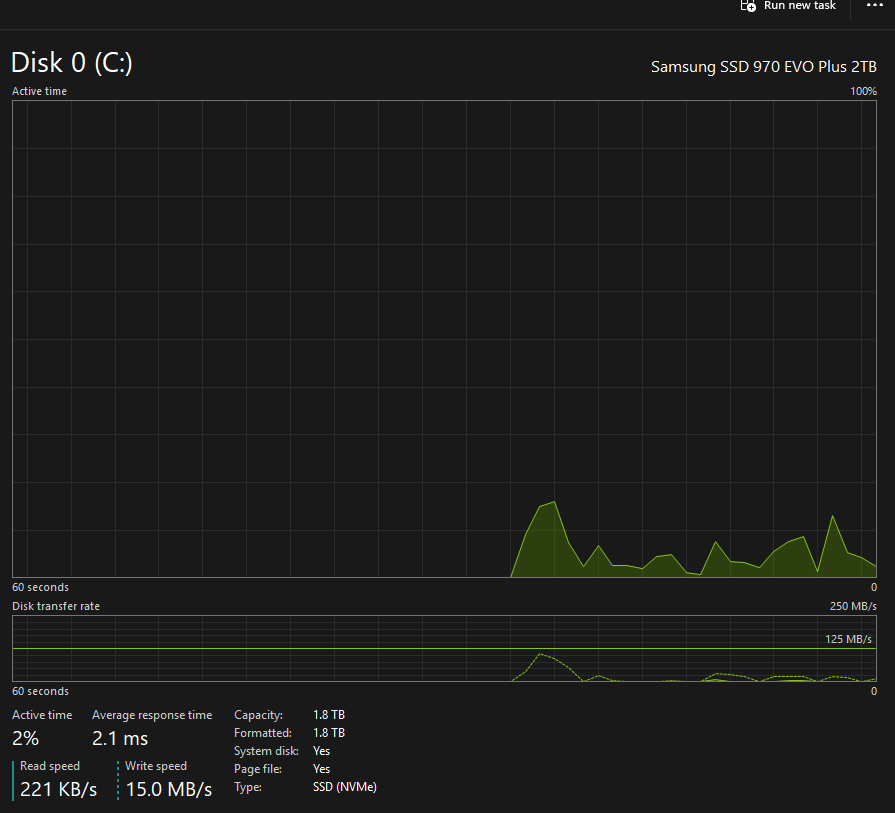895x813 pixels.
Task: Click the 60 seconds label under Active time graph
Action: click(41, 587)
